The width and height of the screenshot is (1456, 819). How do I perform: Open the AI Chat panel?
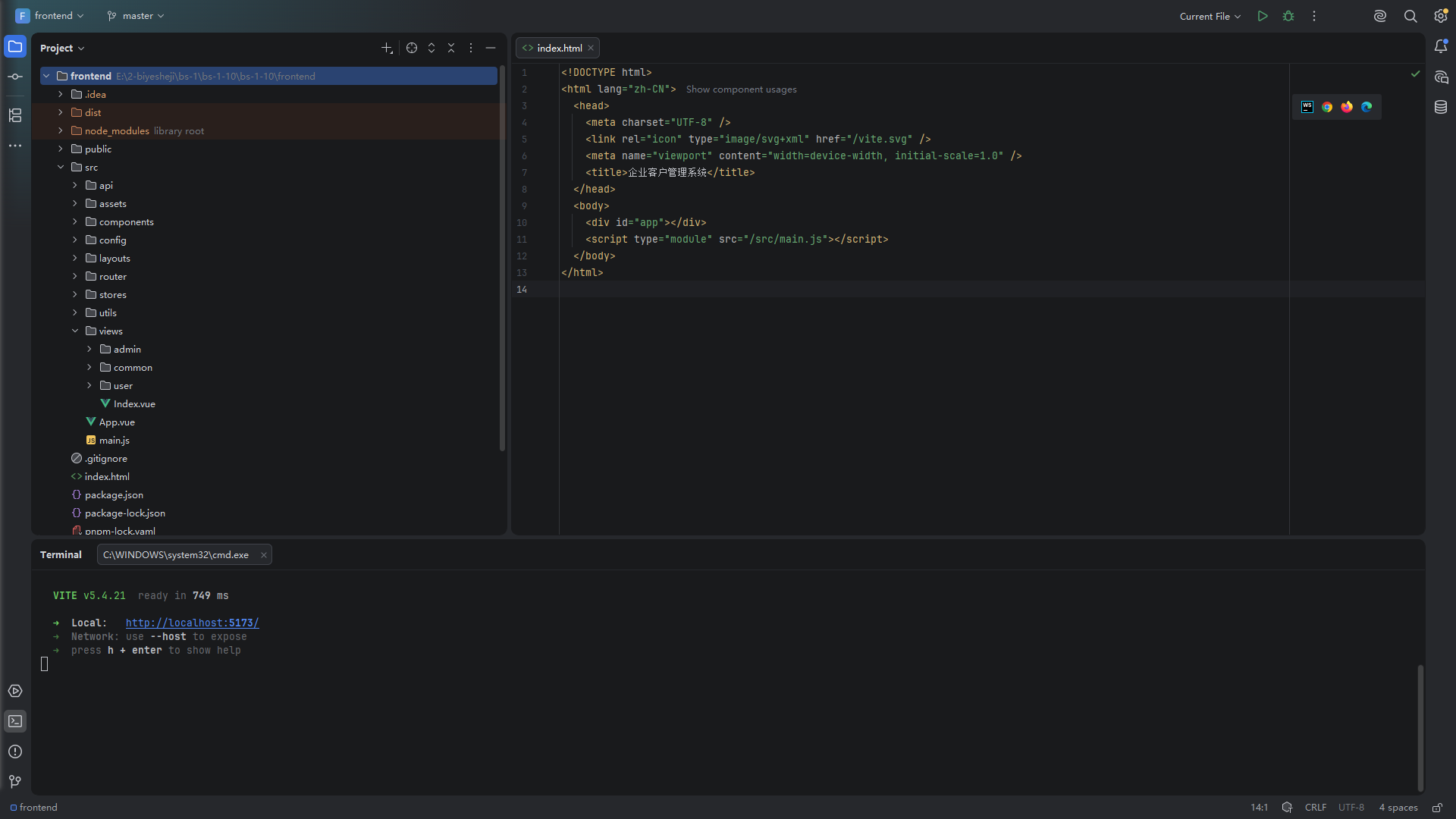pyautogui.click(x=1441, y=77)
